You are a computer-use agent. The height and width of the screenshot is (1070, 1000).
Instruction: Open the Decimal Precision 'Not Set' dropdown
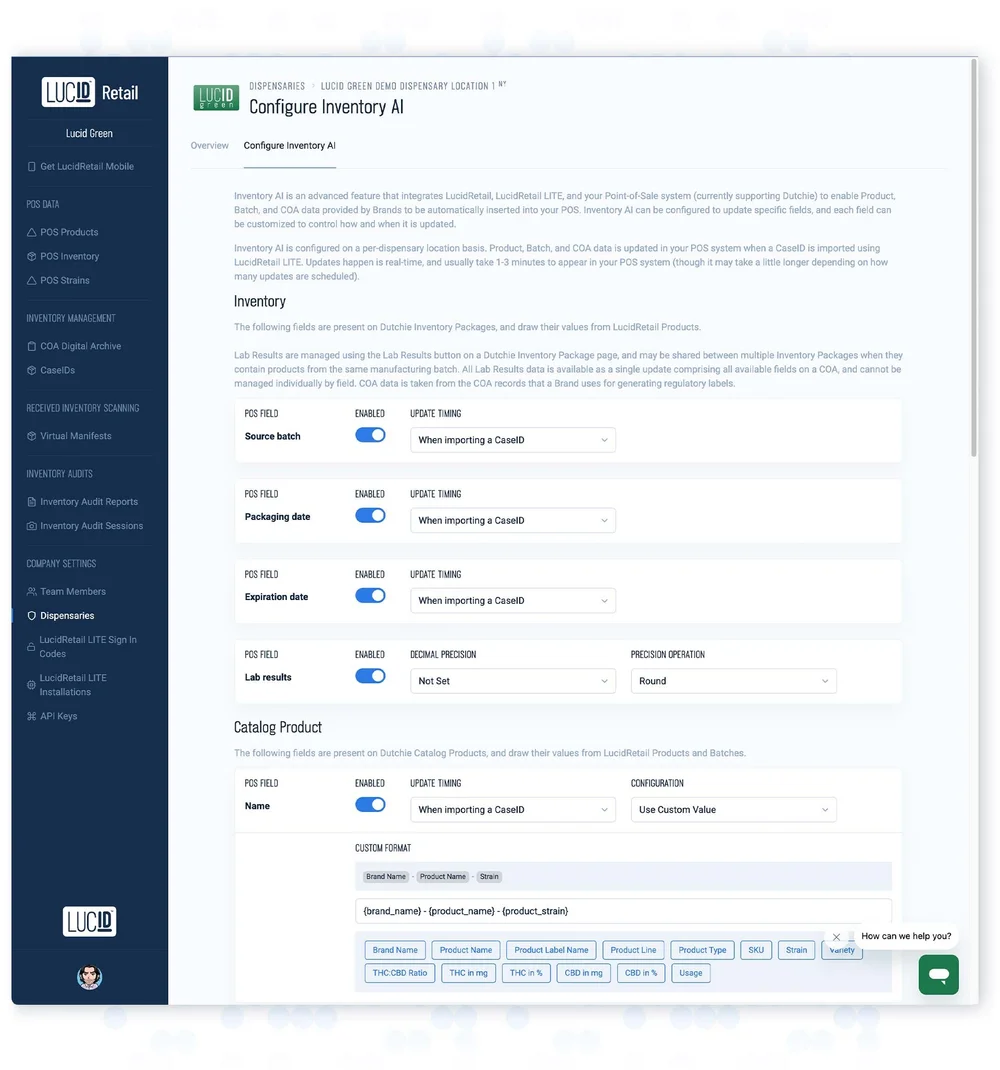(513, 681)
